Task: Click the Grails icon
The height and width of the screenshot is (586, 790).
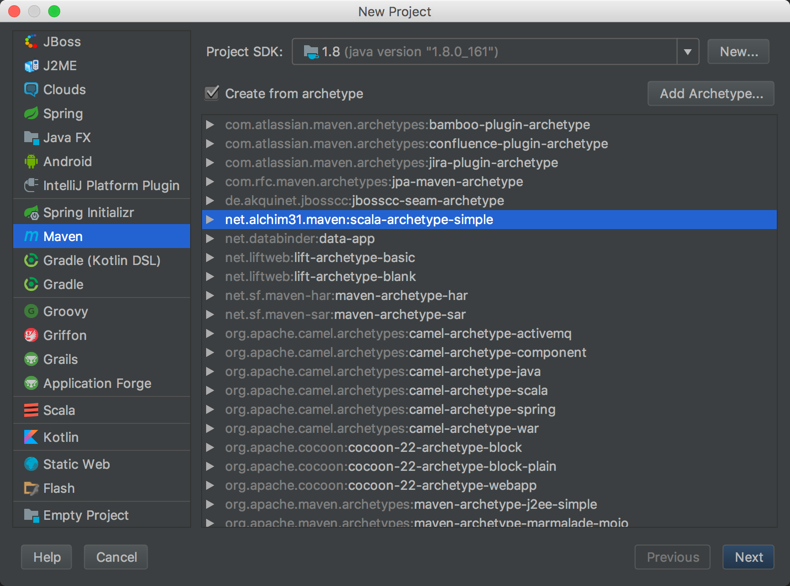Action: pos(31,359)
